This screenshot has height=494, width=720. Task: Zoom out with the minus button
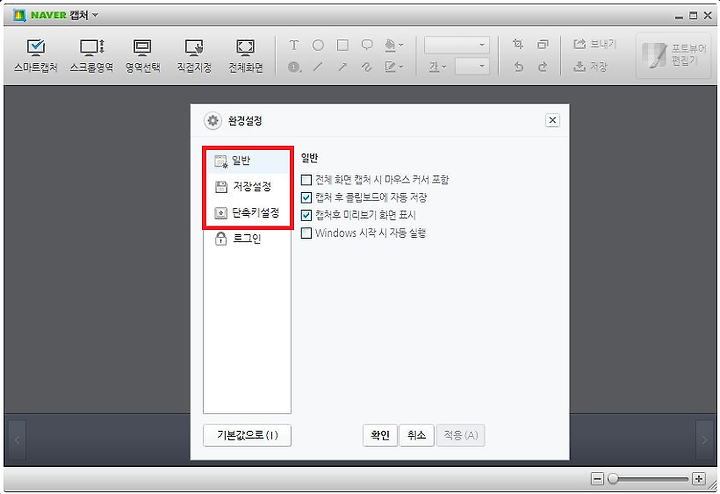coord(597,479)
